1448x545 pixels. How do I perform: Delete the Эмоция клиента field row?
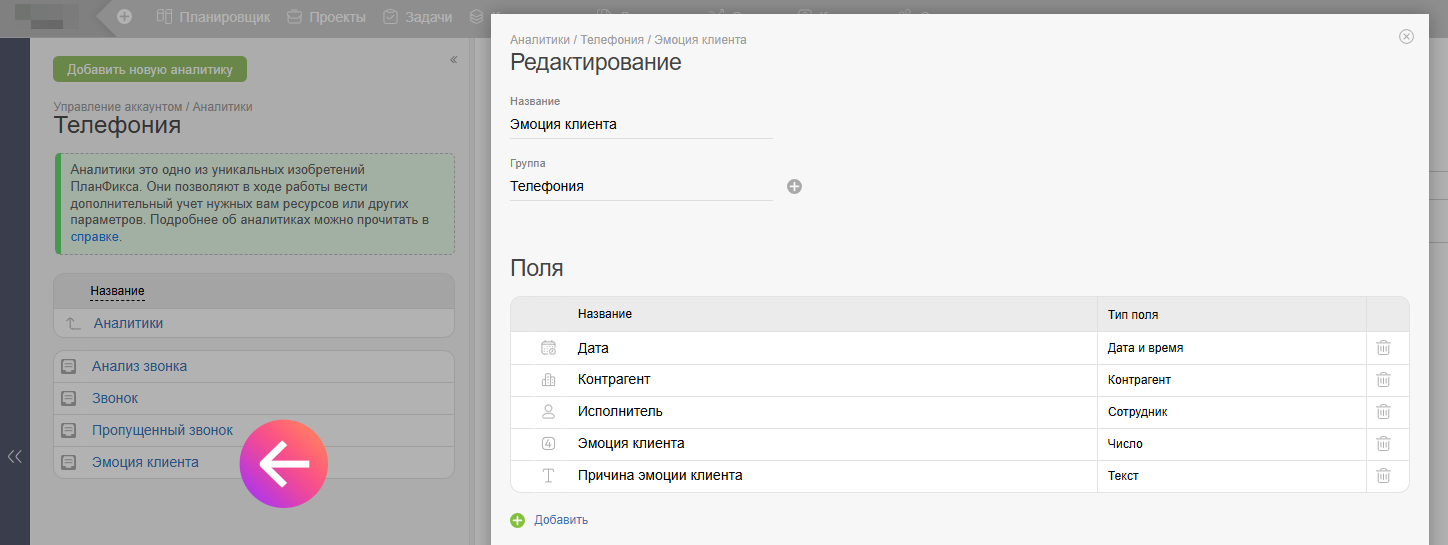click(1383, 444)
